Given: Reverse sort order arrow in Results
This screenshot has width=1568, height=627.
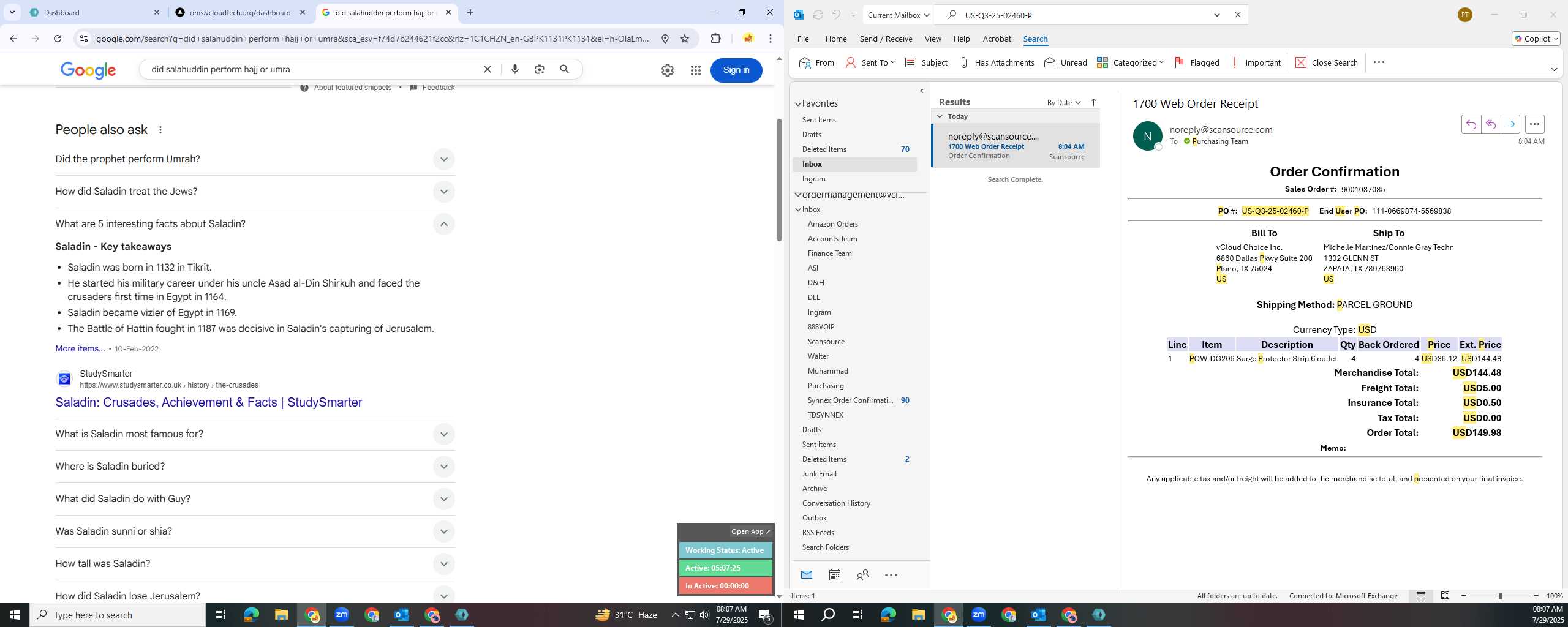Looking at the screenshot, I should pyautogui.click(x=1093, y=102).
